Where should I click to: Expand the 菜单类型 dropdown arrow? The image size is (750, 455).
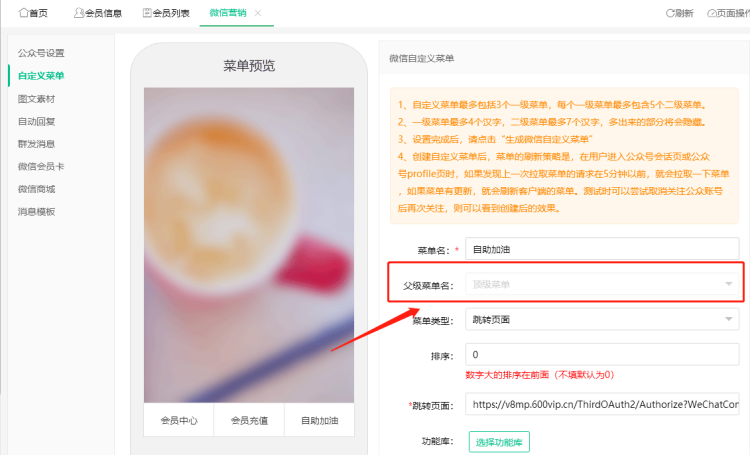pos(729,320)
